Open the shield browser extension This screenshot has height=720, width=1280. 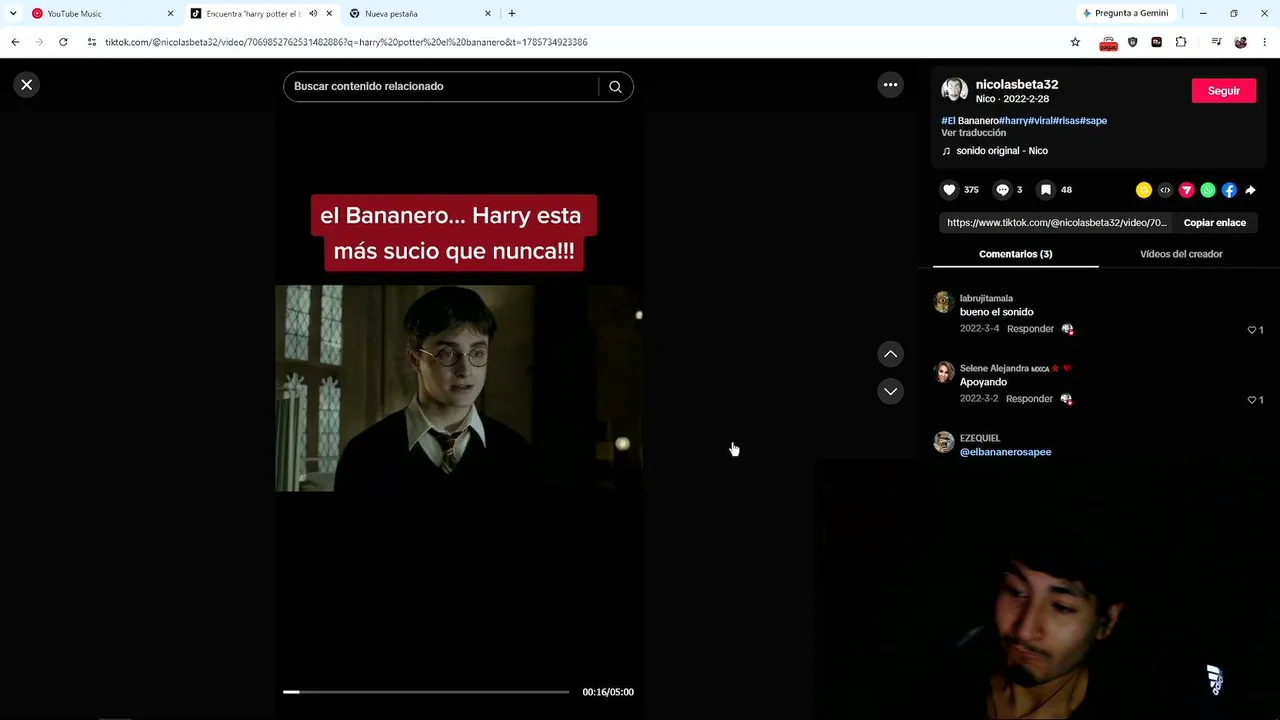tap(1132, 42)
